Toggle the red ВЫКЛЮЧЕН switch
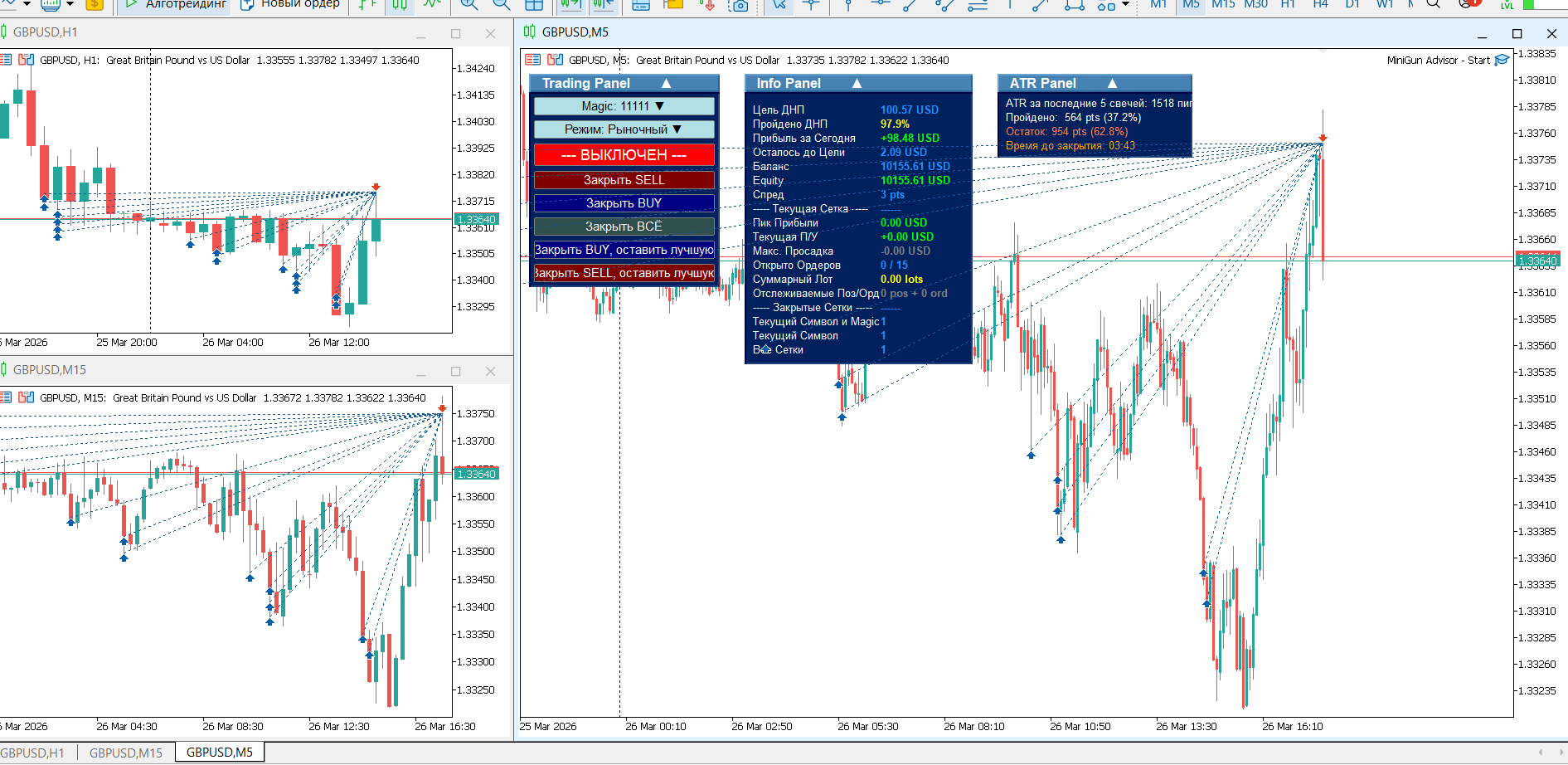Screen dimensions: 1568x765 (x=624, y=155)
